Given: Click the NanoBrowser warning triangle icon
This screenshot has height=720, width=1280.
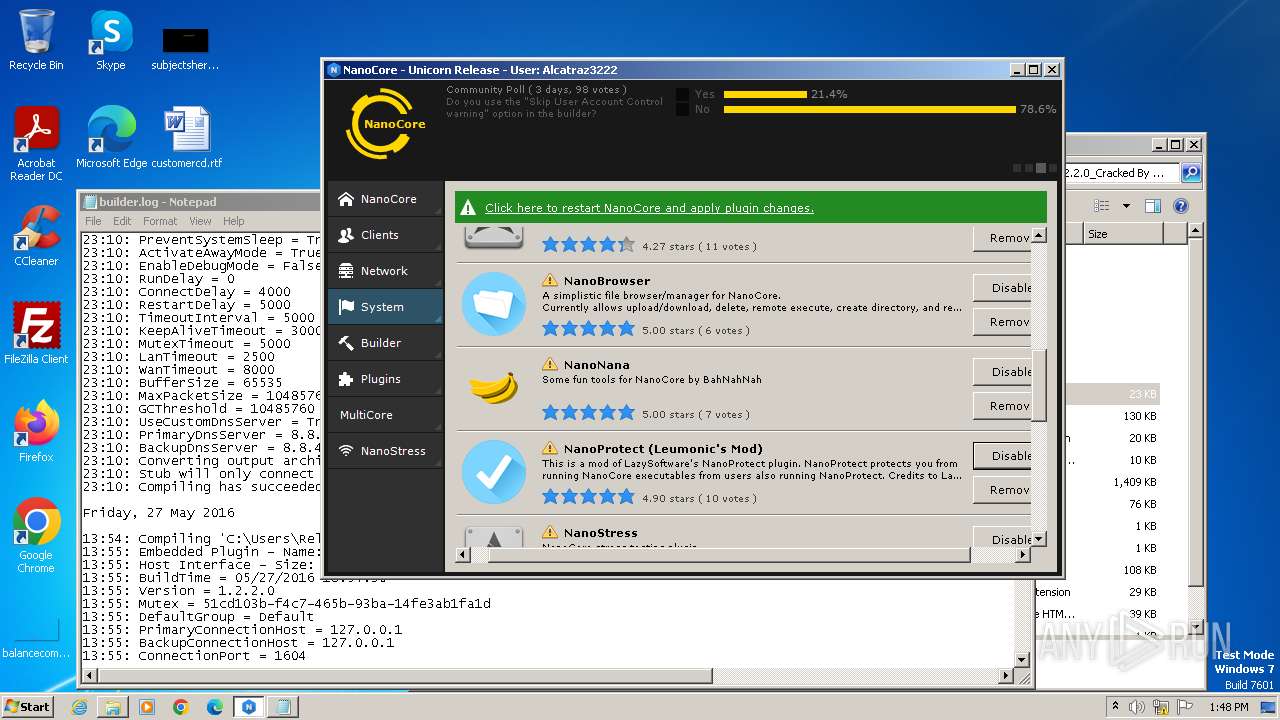Looking at the screenshot, I should (550, 281).
